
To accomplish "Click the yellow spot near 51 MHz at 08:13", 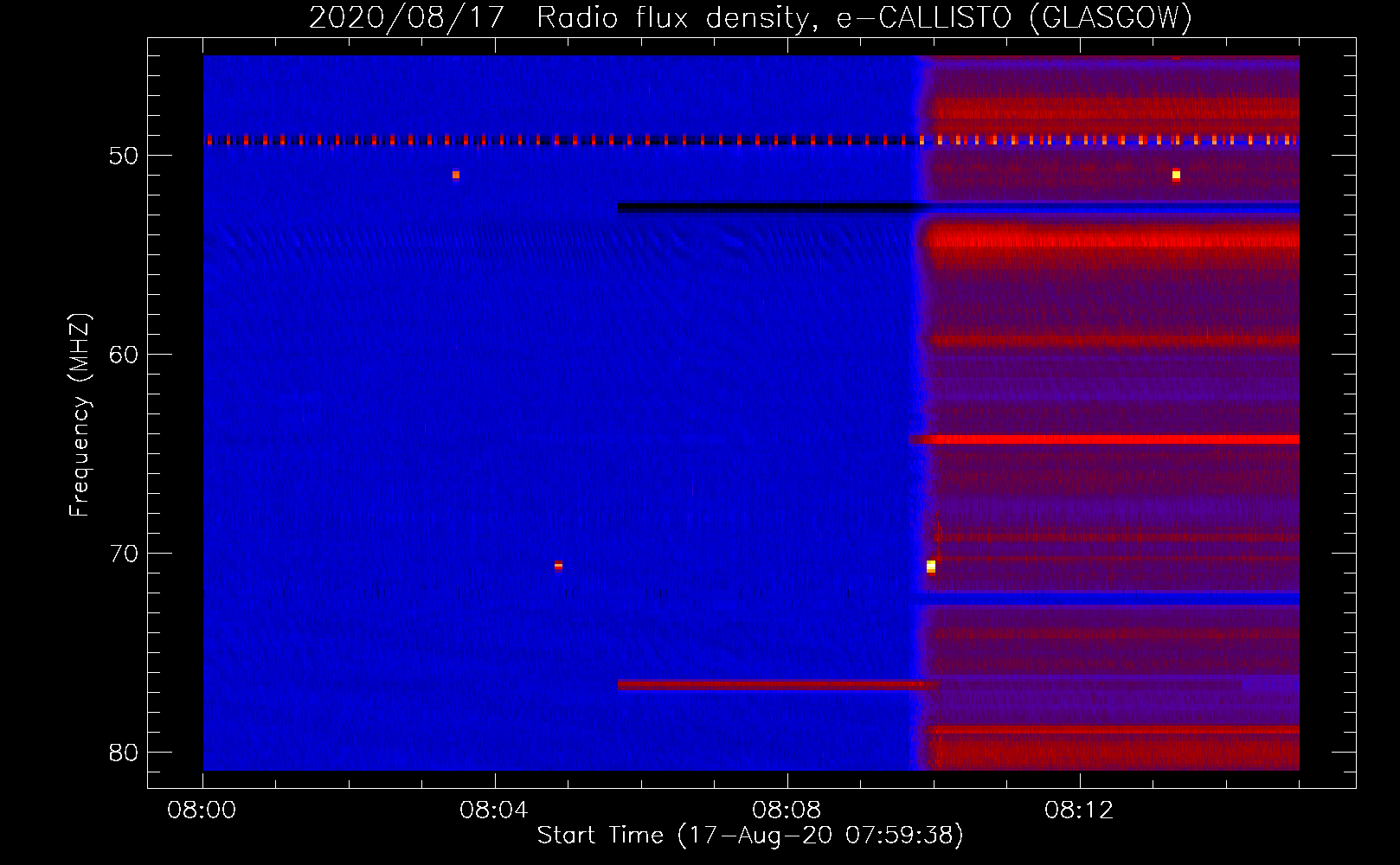I will click(x=1176, y=175).
